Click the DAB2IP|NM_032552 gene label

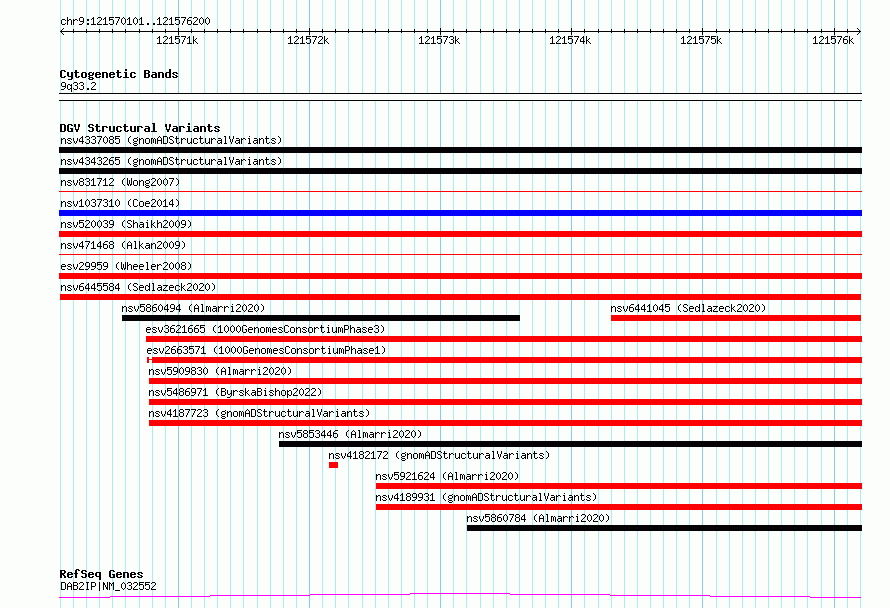click(108, 586)
